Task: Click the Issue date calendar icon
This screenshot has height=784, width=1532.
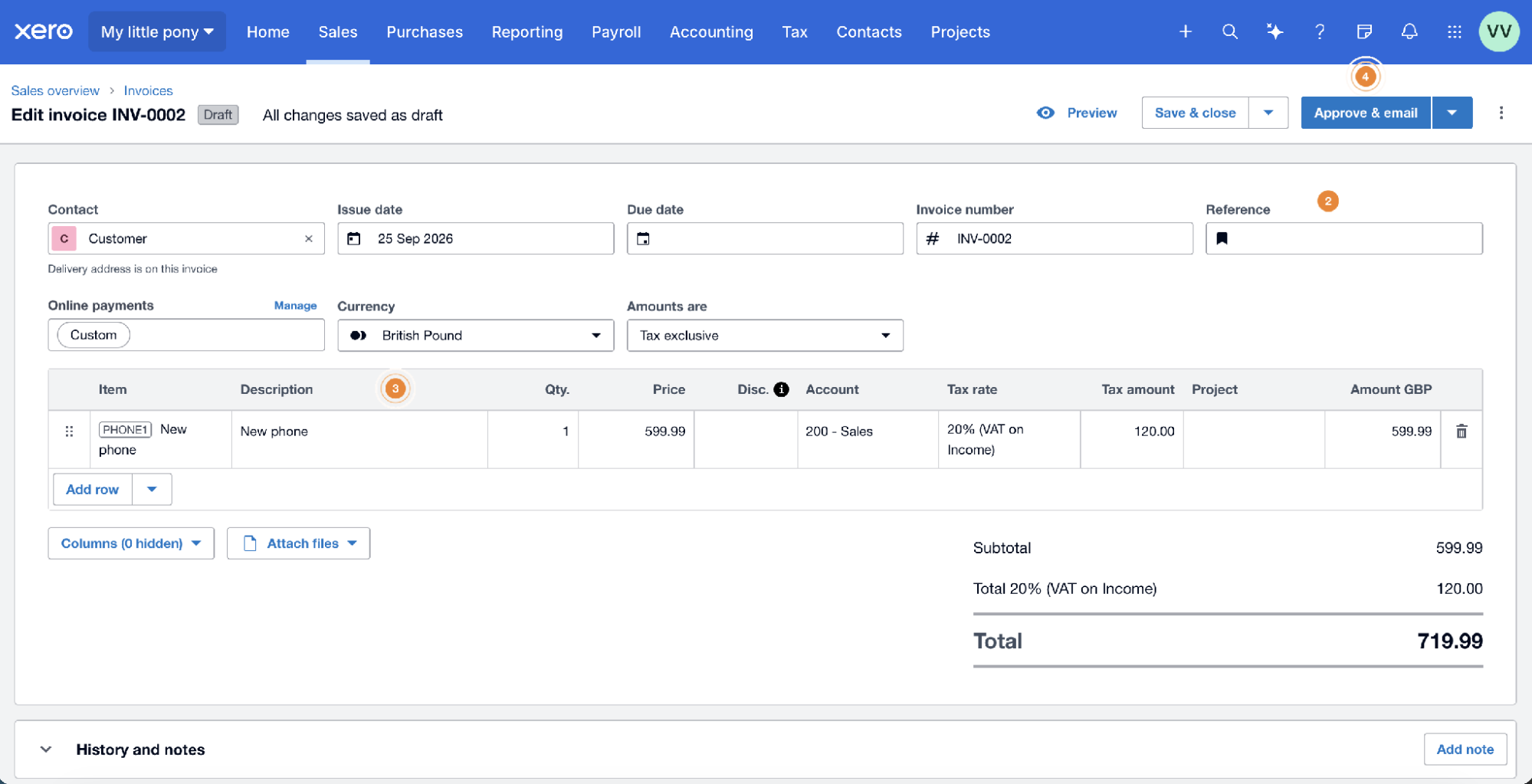Action: click(353, 238)
